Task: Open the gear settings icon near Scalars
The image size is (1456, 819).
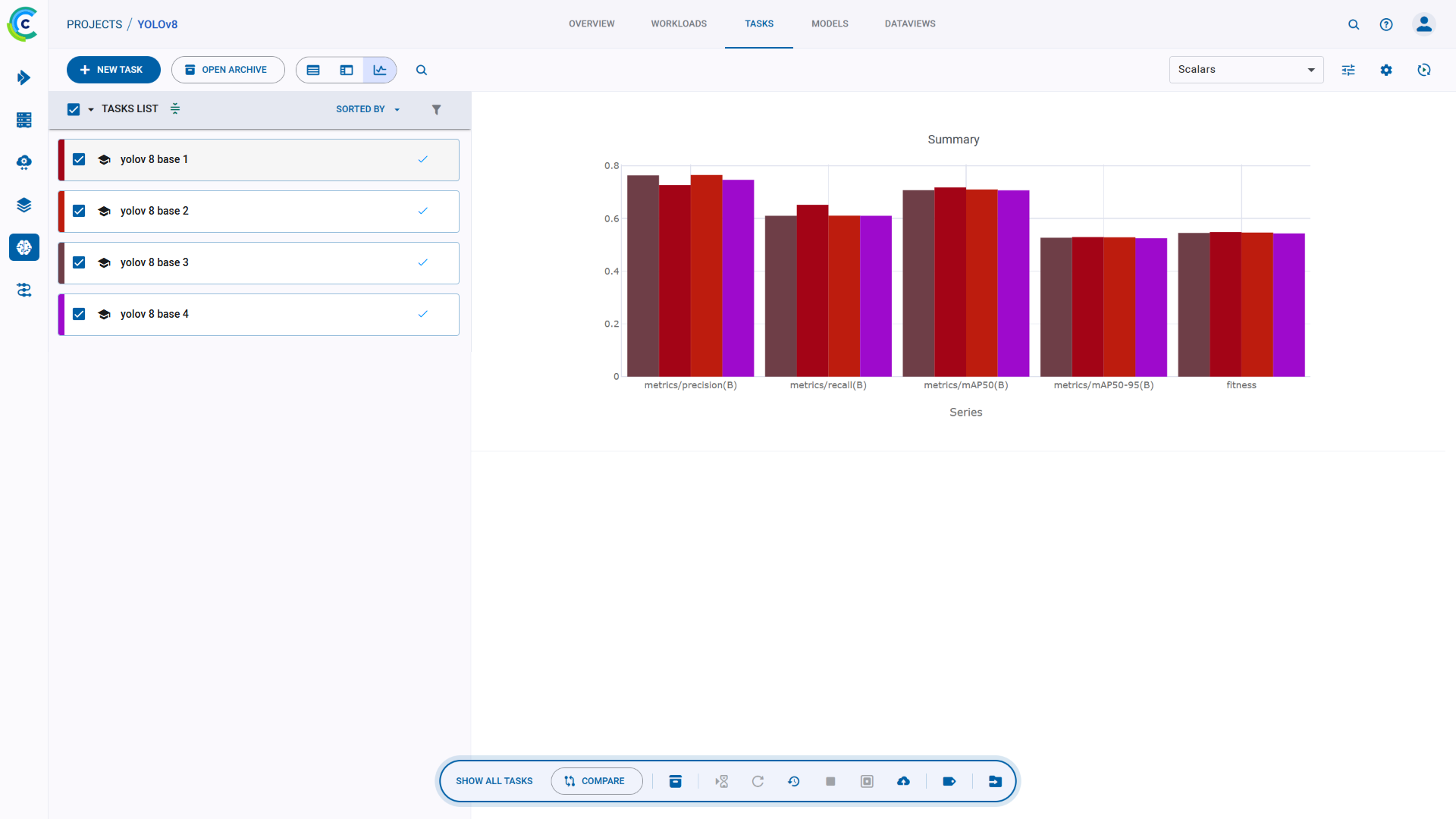Action: (x=1386, y=70)
